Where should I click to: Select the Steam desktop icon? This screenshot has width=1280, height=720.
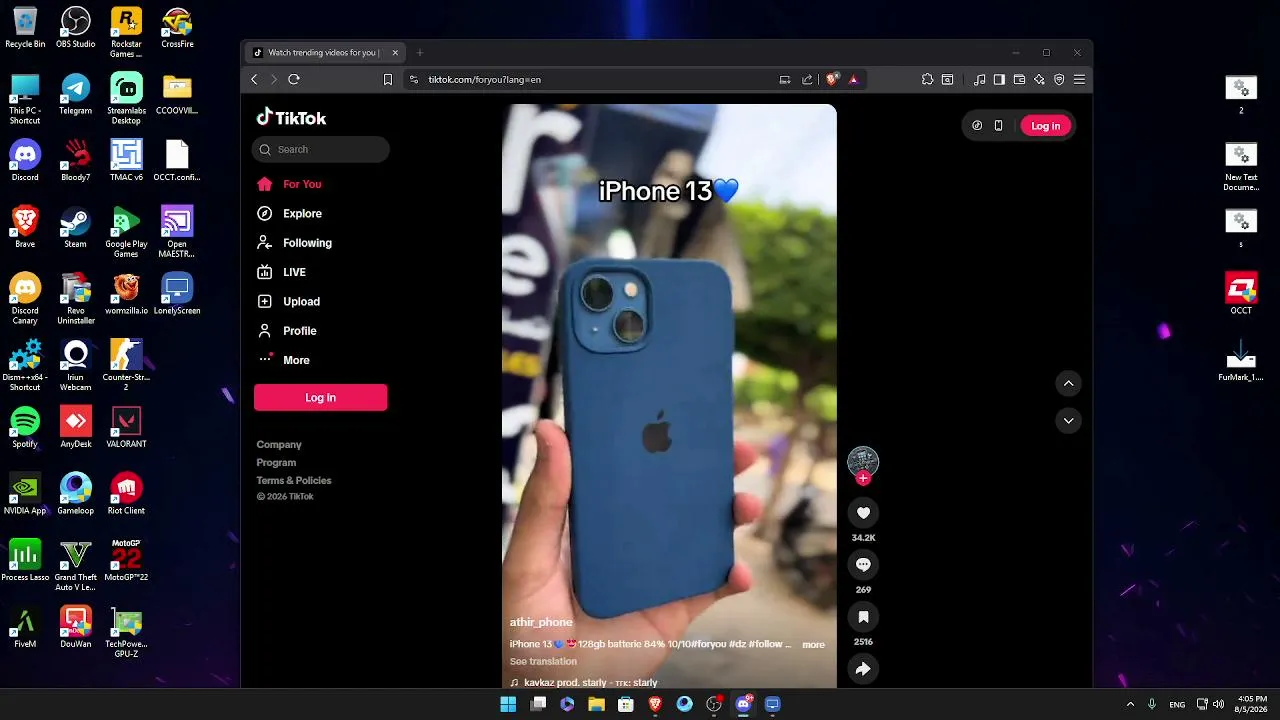tap(76, 228)
